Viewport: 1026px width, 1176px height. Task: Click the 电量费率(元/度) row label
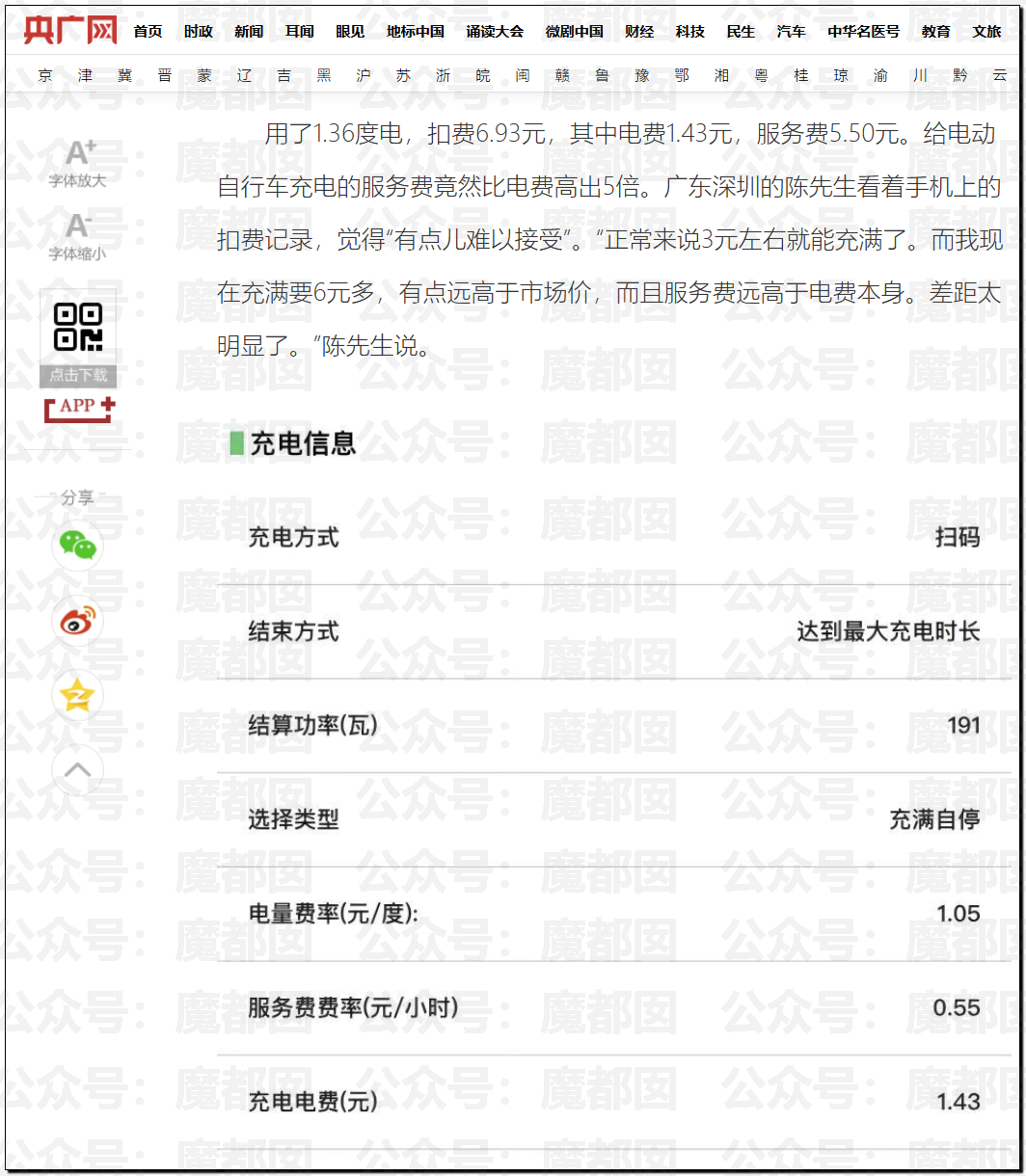(333, 913)
